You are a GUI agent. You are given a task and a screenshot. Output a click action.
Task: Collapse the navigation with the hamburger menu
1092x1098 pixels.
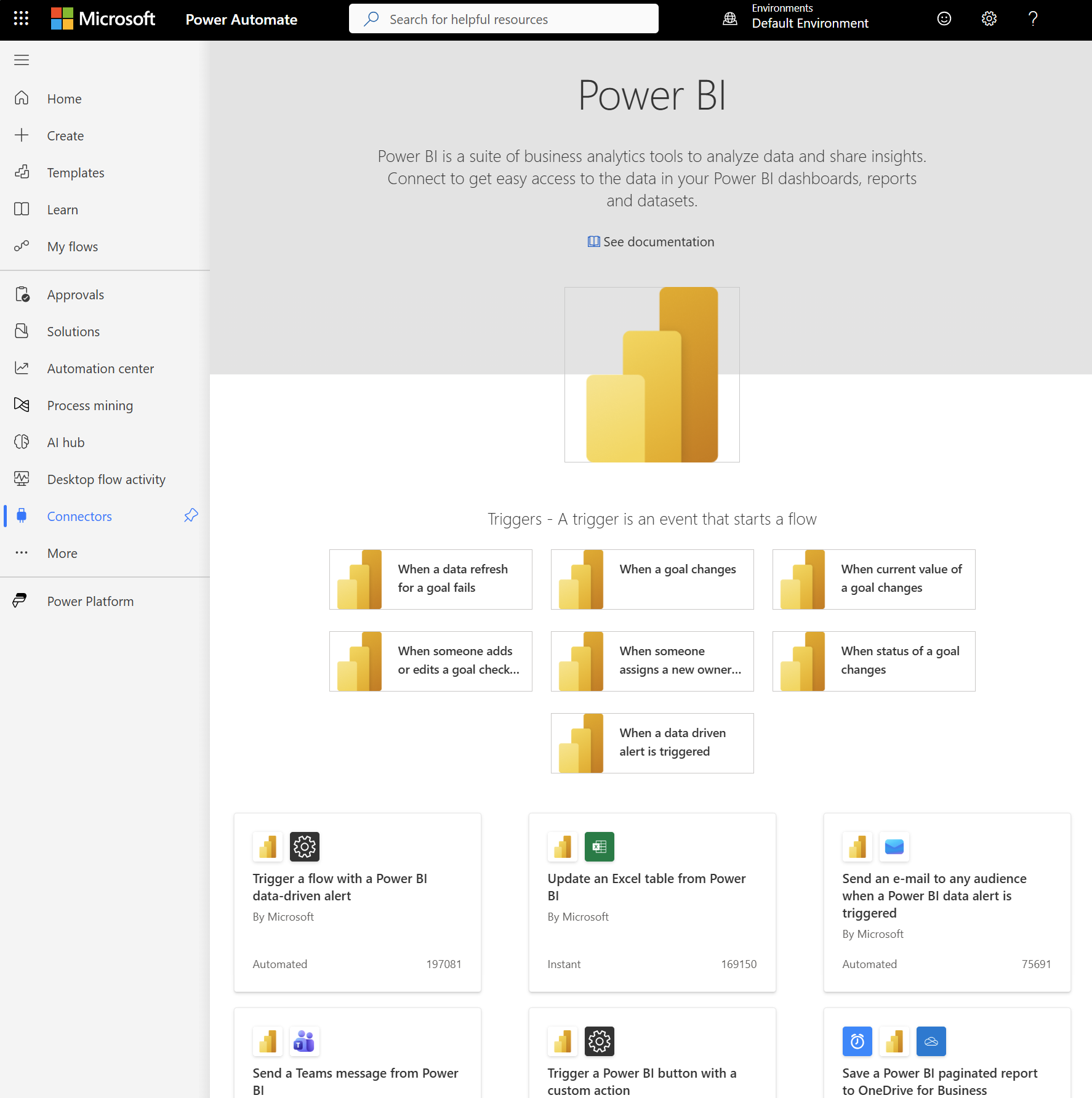click(x=21, y=60)
